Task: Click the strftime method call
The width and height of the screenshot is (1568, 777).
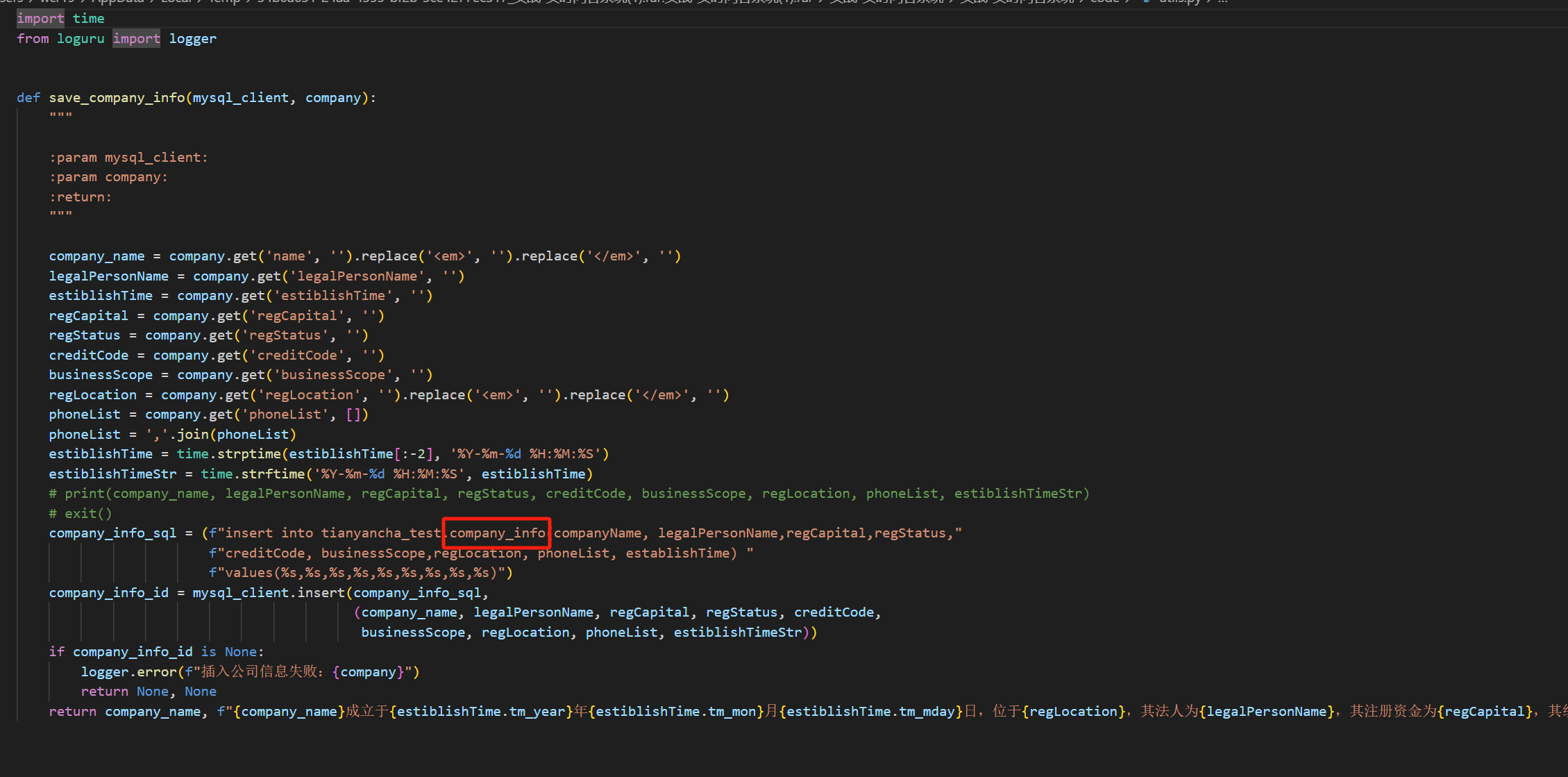Action: coord(273,474)
